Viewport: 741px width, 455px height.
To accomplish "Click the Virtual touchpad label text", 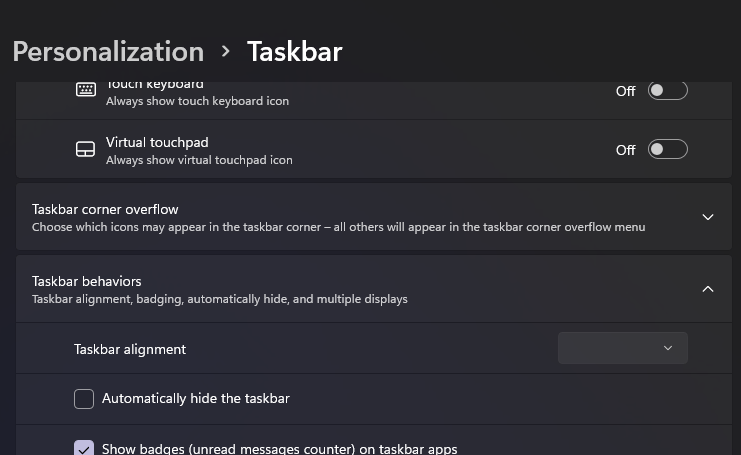I will click(x=157, y=142).
